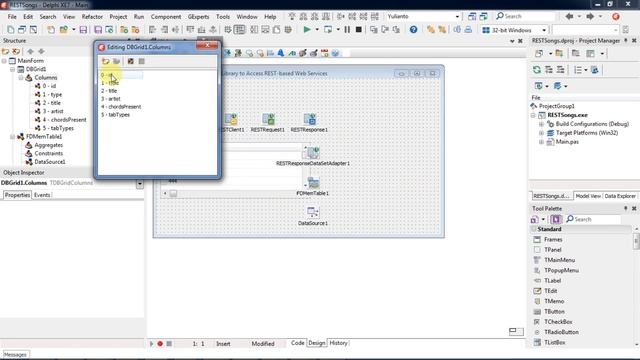Click the Save file disk icon
640x360 pixels.
(x=83, y=30)
